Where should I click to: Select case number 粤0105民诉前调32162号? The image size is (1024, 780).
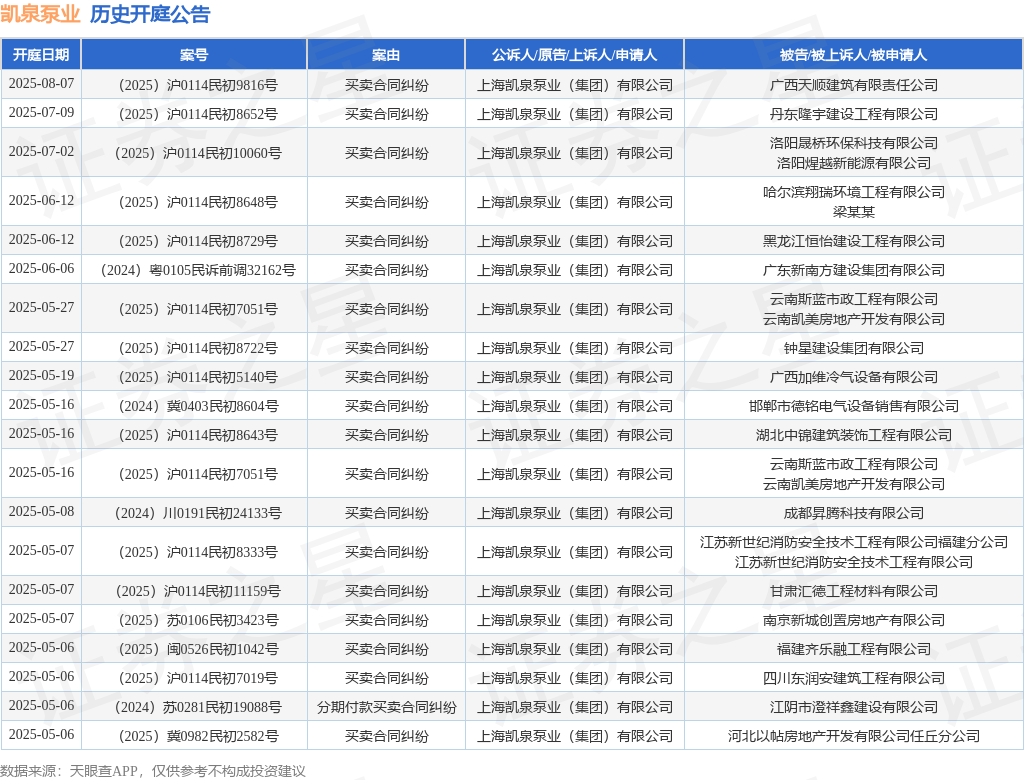tap(195, 270)
